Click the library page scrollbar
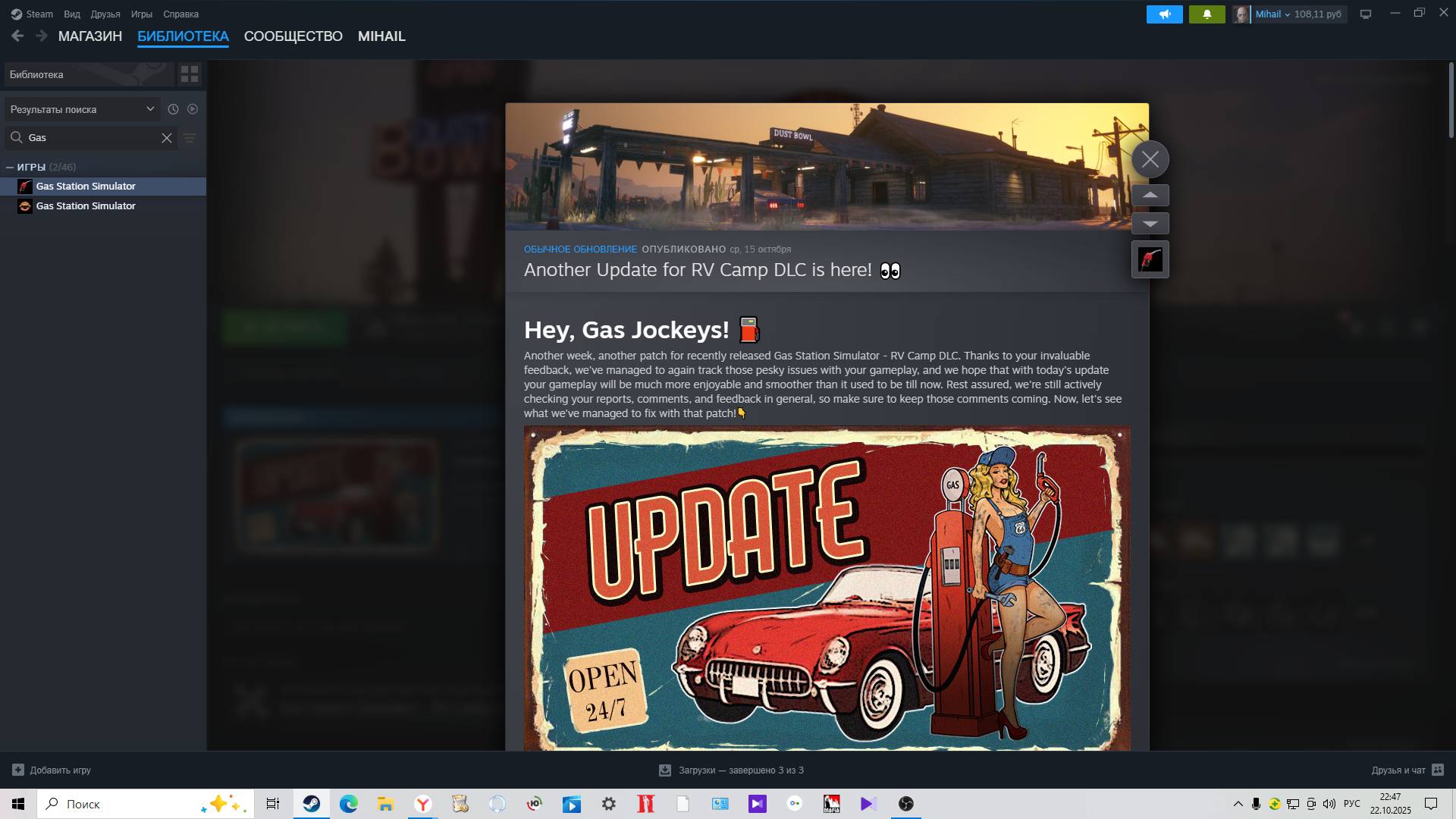 tap(1451, 100)
